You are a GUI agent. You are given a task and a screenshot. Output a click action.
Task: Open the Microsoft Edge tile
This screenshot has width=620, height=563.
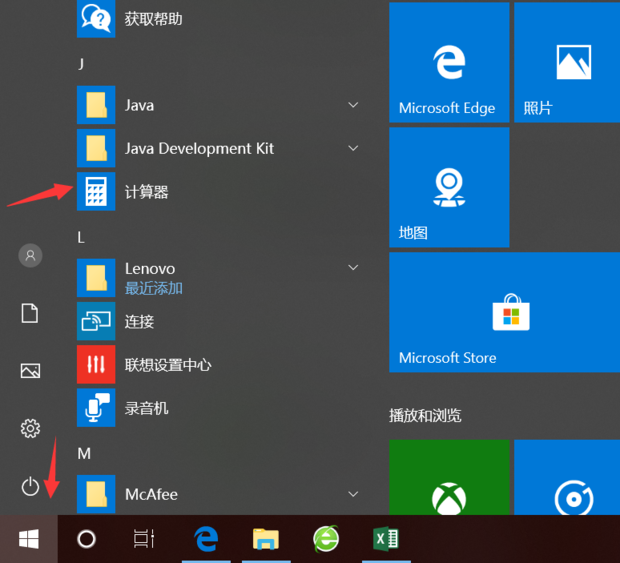[x=449, y=62]
